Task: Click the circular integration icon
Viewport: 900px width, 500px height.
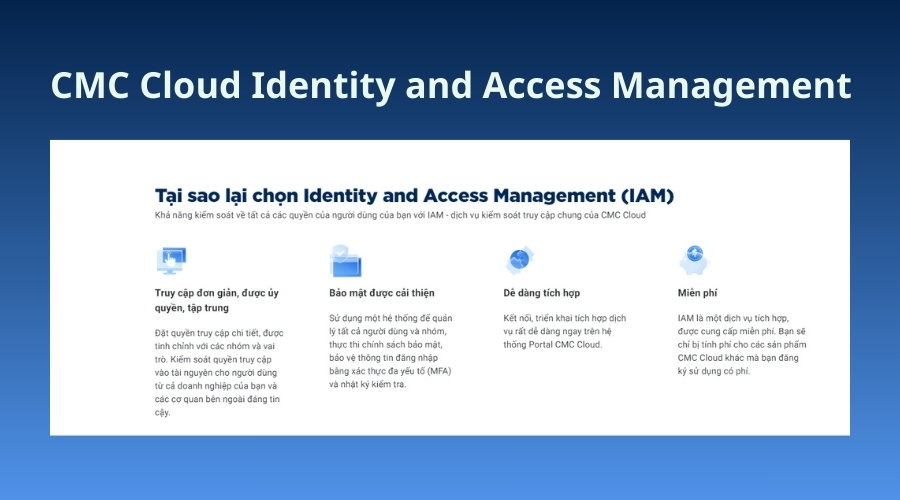Action: click(520, 260)
